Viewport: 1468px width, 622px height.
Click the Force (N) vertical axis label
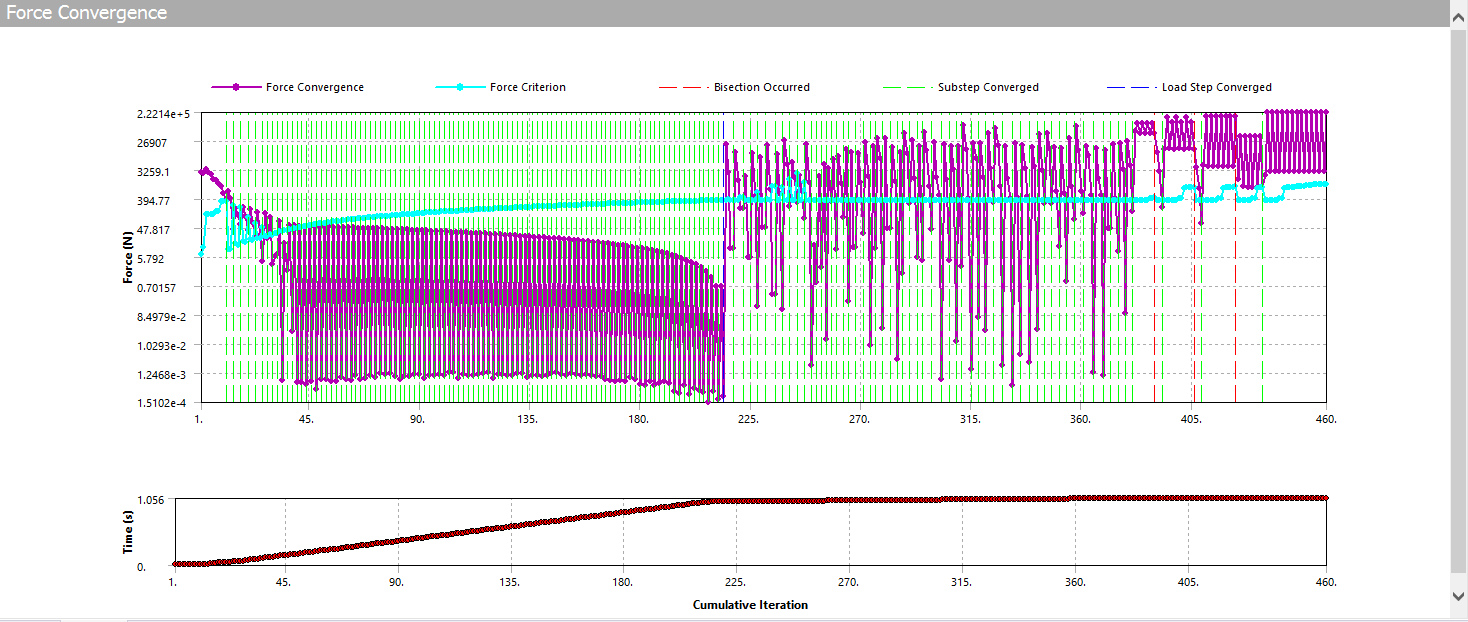coord(128,258)
